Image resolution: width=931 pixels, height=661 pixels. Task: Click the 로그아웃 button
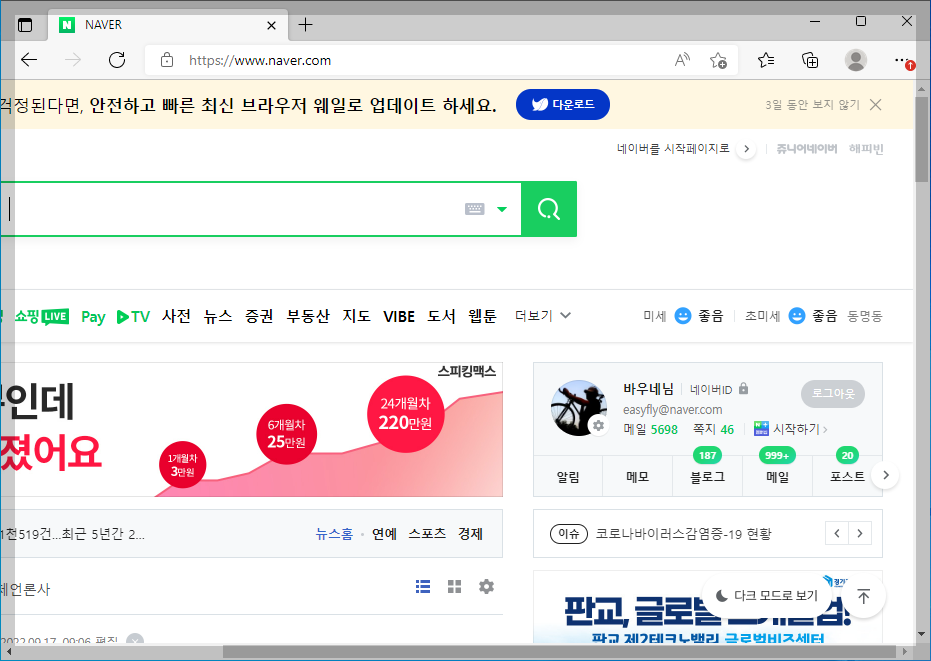[832, 393]
